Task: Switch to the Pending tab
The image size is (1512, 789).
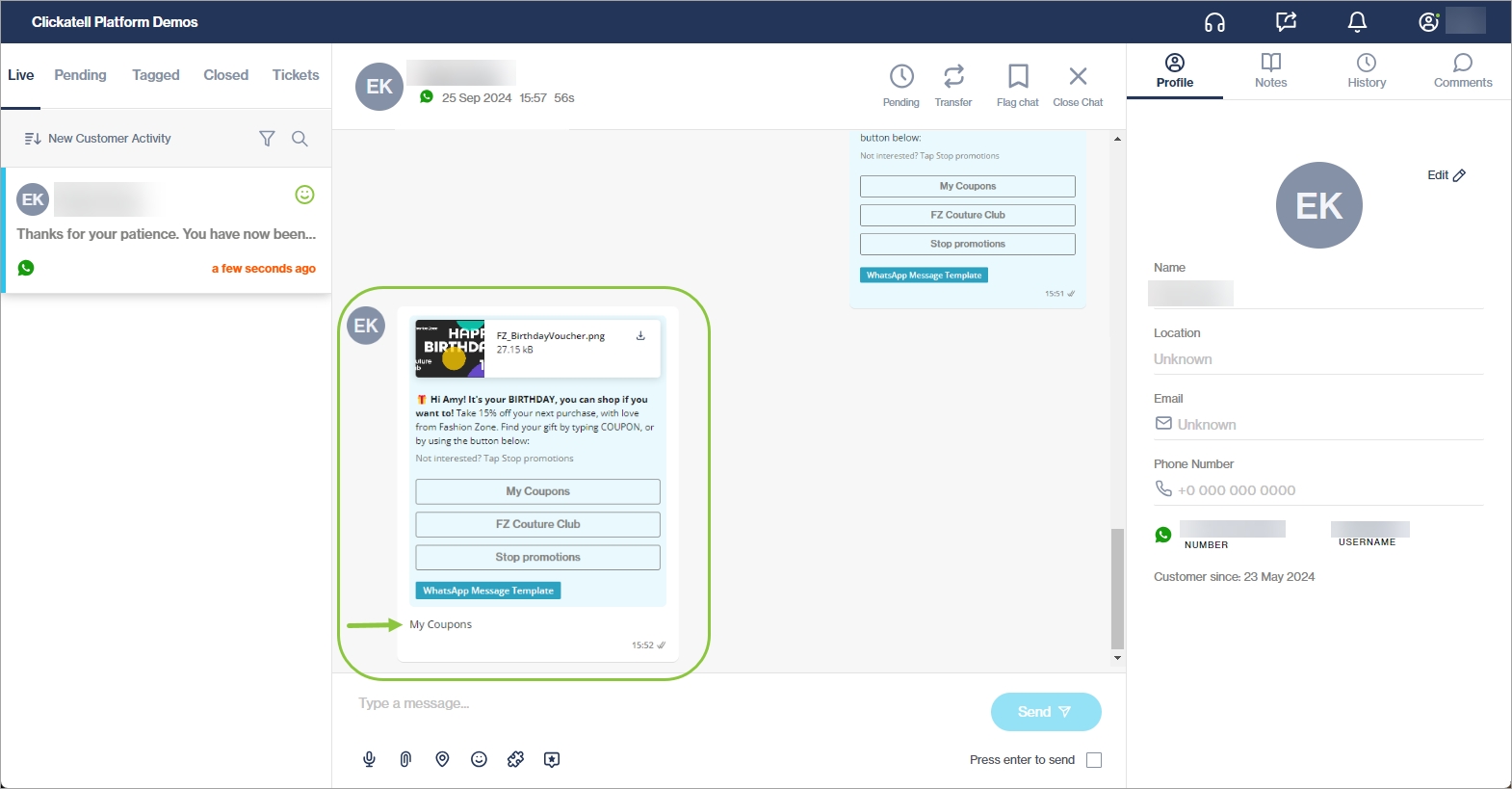Action: click(80, 75)
